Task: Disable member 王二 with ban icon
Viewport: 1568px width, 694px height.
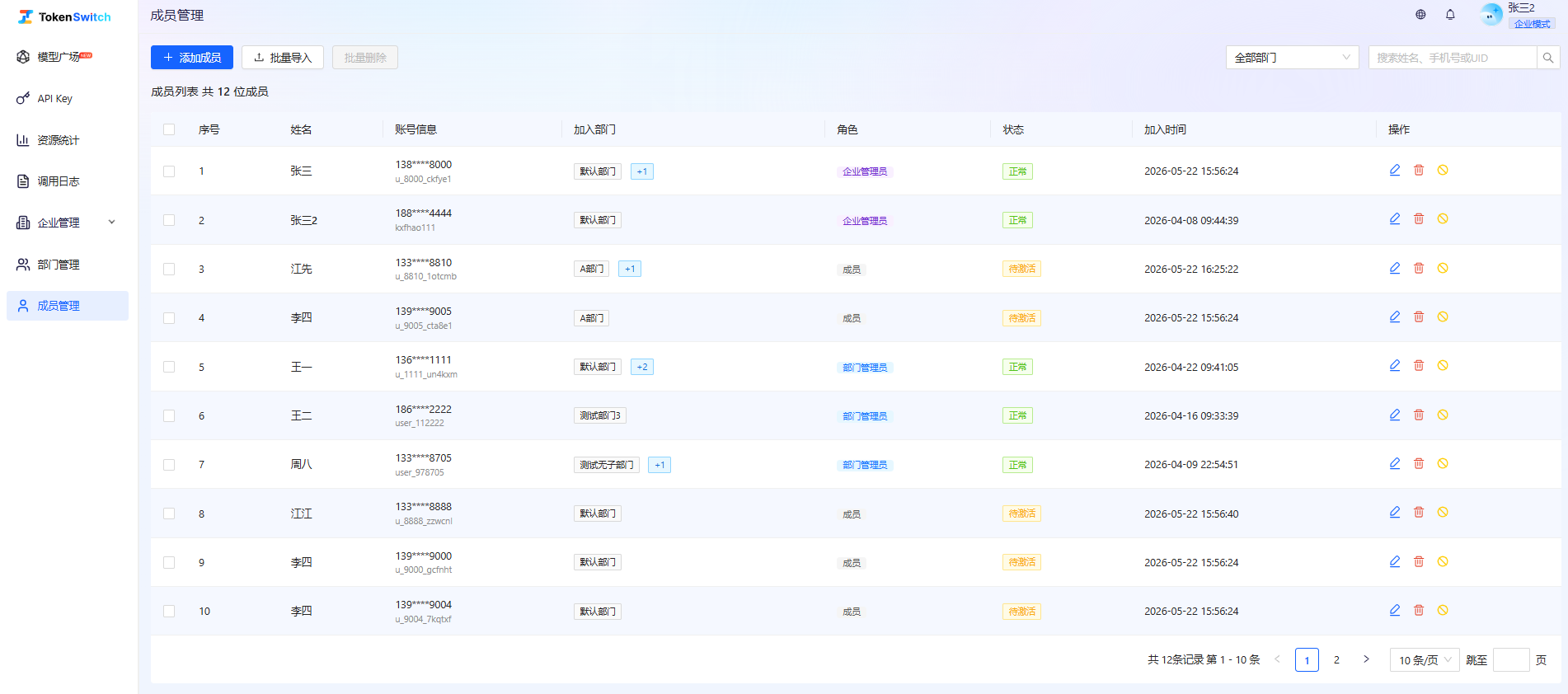Action: (1443, 415)
